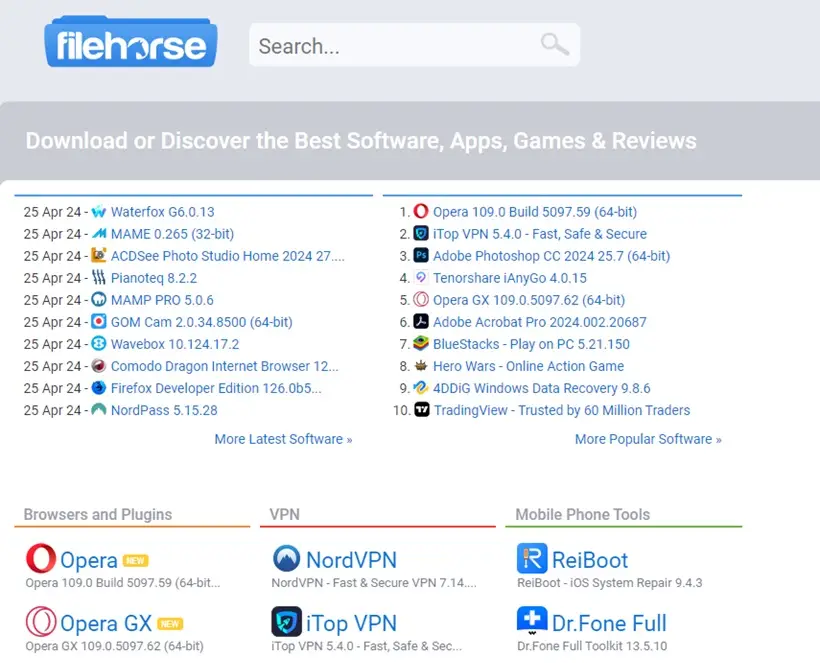This screenshot has height=663, width=820.
Task: Open Wavebox 10.124.17.2 link
Action: click(175, 344)
